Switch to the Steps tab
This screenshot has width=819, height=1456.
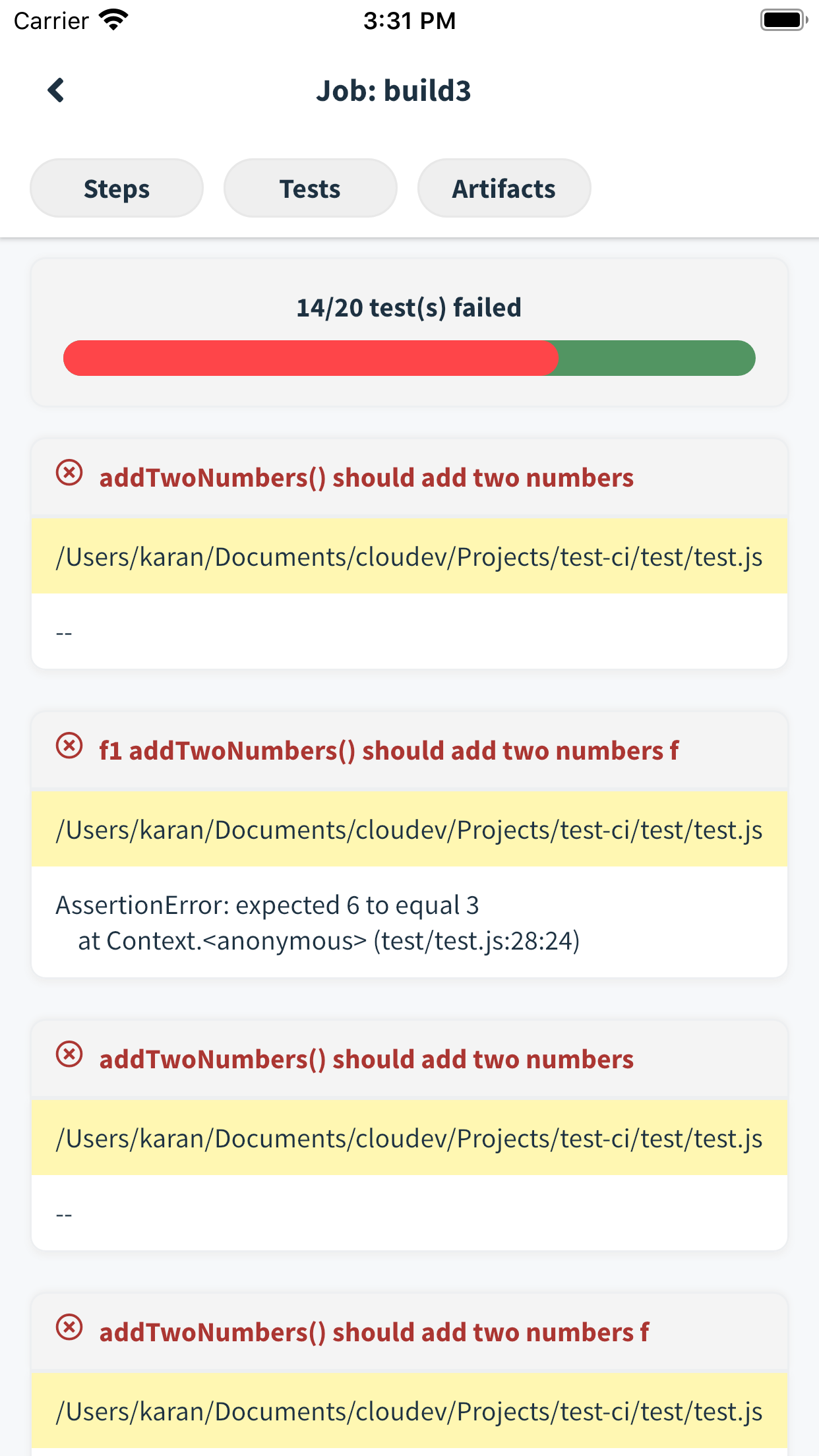click(x=116, y=188)
